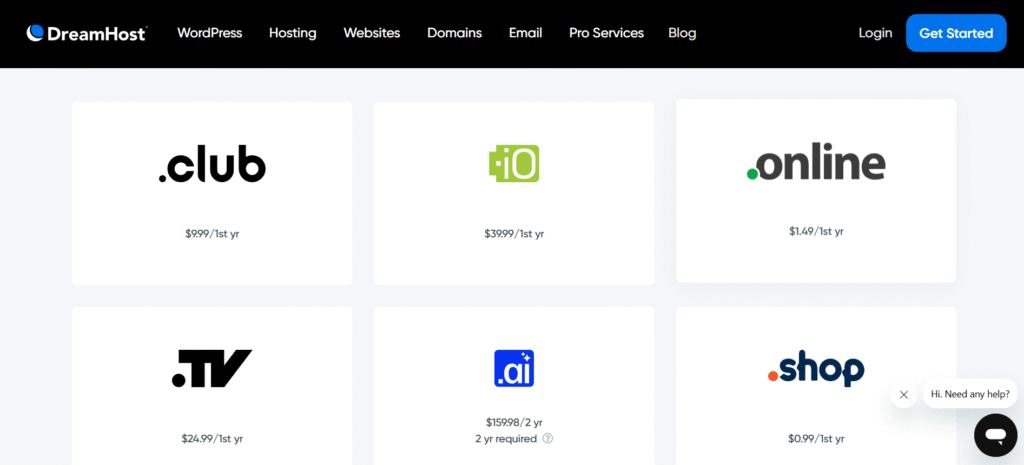Image resolution: width=1024 pixels, height=465 pixels.
Task: Click the DreamHost logo
Action: [x=87, y=33]
